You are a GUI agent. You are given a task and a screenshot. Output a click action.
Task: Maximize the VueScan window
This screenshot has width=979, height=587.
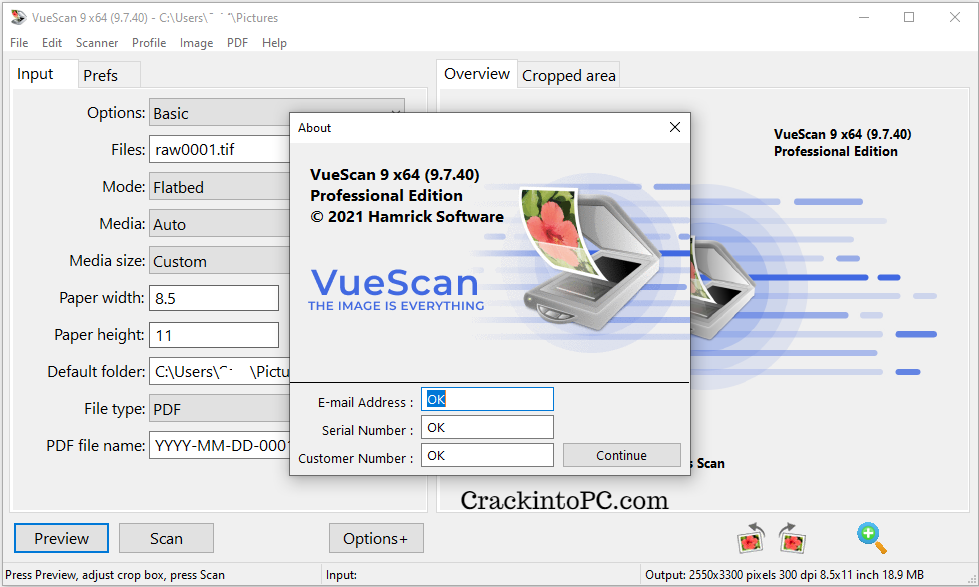909,17
